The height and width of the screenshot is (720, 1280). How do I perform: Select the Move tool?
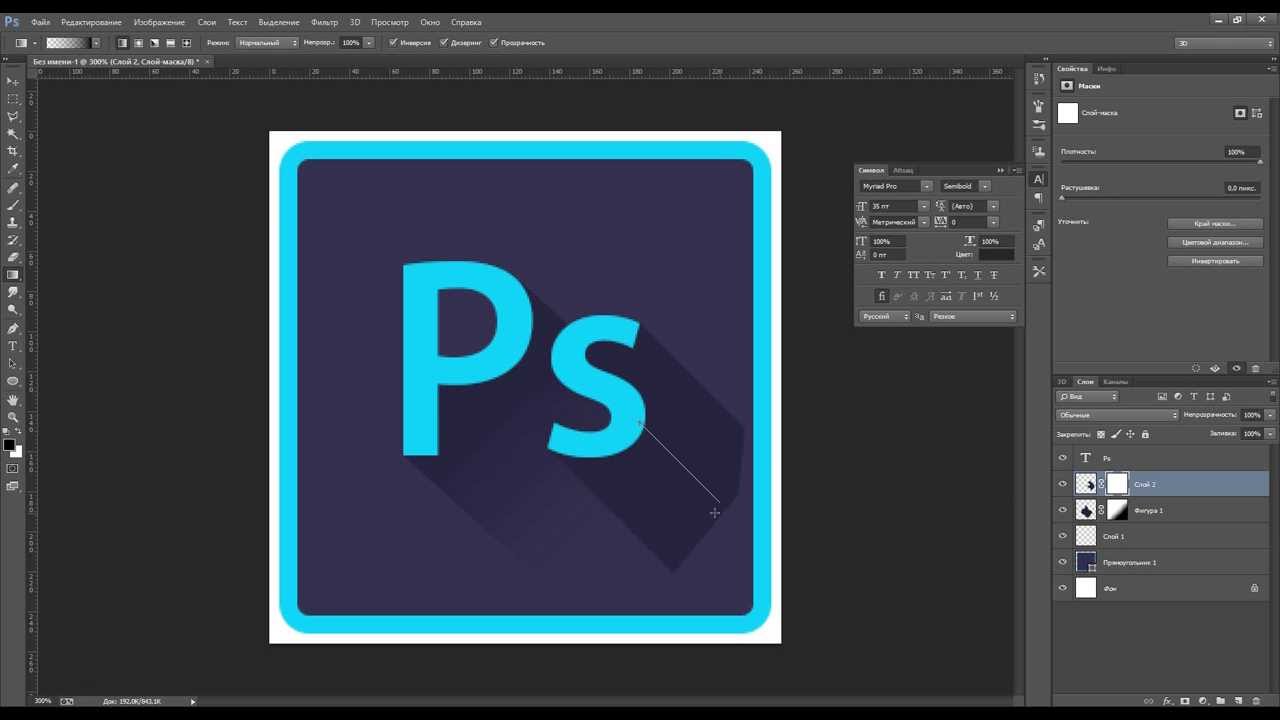[x=13, y=81]
